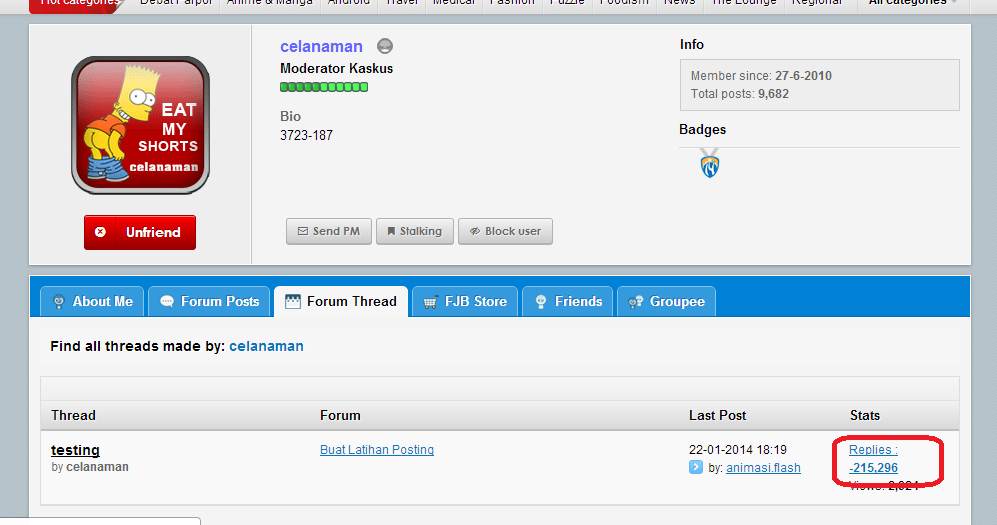
Task: Open celanaman's Bart Simpson avatar image
Action: coord(141,125)
